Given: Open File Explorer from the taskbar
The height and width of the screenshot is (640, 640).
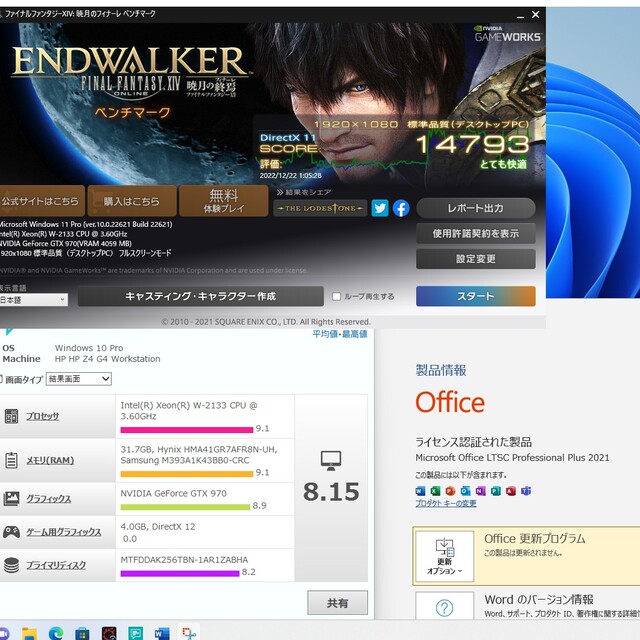Looking at the screenshot, I should coord(29,633).
